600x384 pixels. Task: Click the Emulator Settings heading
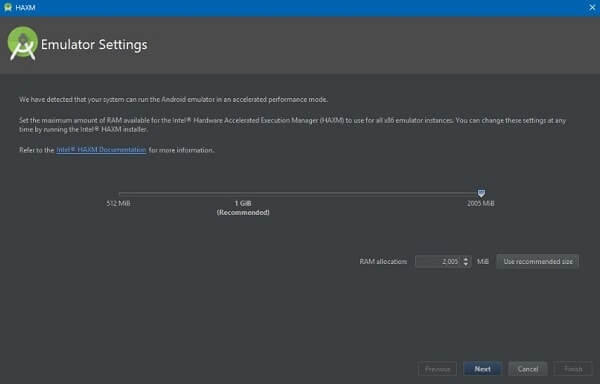point(94,45)
